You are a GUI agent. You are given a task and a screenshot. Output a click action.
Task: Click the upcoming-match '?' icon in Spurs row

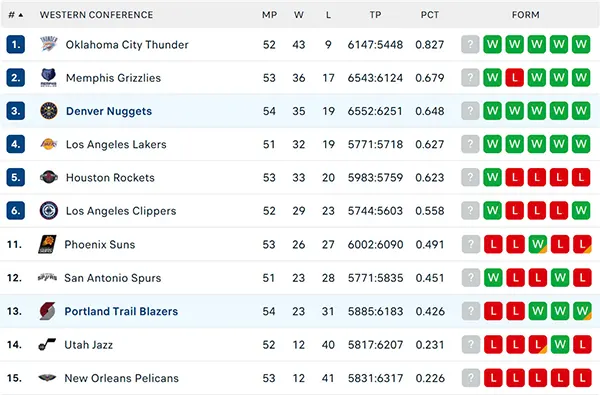[x=471, y=277]
